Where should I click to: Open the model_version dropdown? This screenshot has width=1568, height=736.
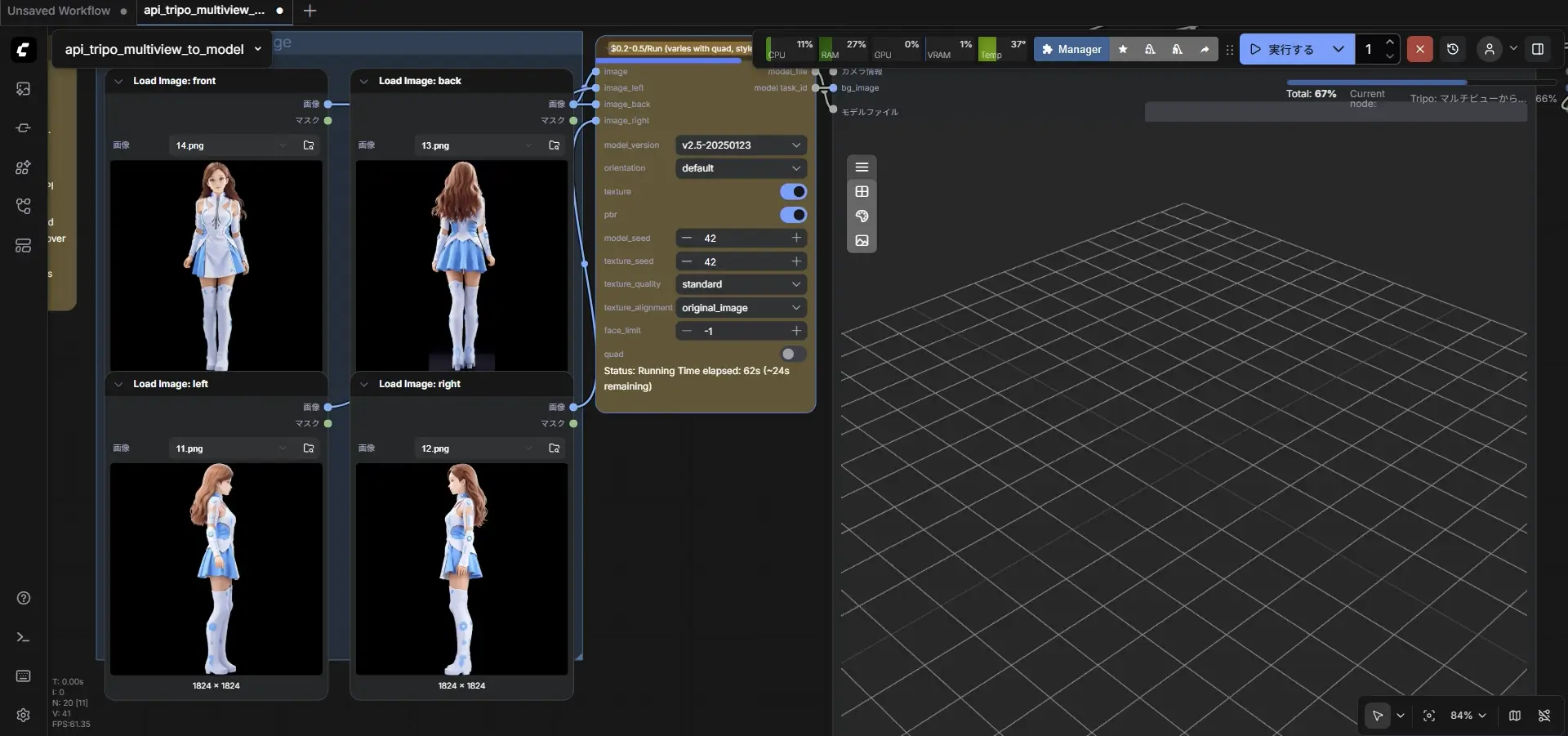[739, 145]
